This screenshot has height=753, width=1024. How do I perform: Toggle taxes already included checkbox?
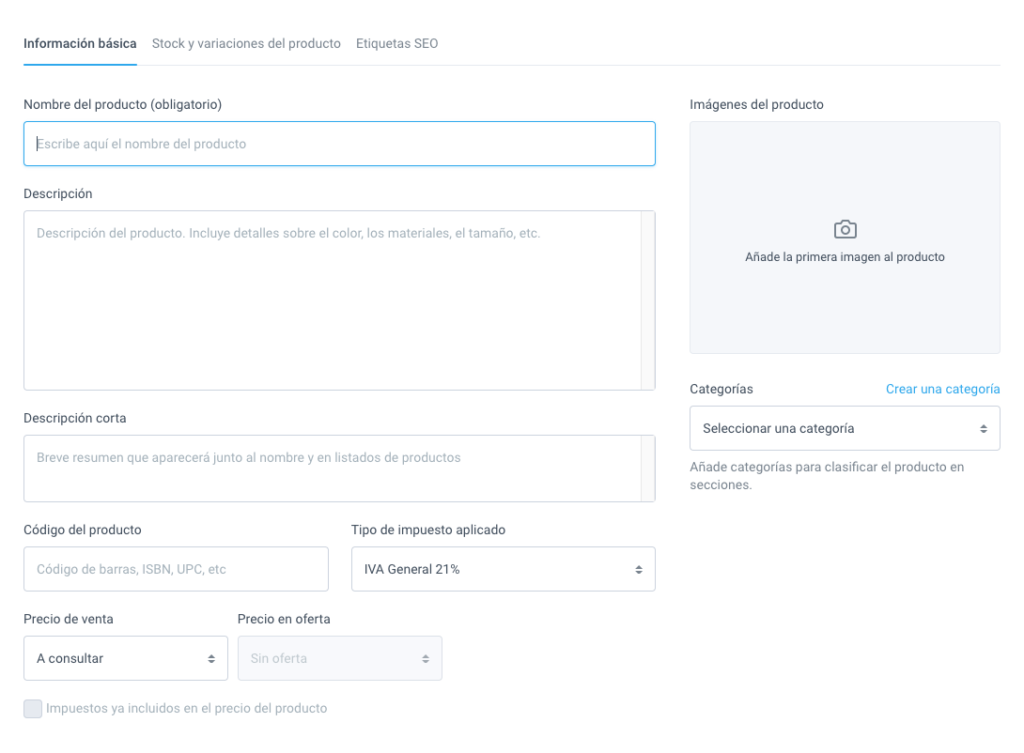click(33, 709)
